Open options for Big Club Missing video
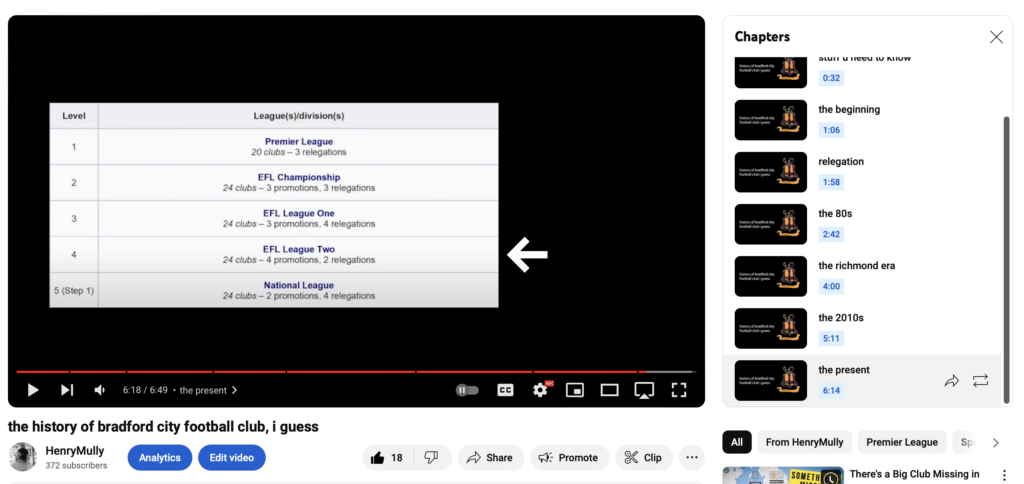Screen dimensions: 1024x484 click(x=1004, y=475)
